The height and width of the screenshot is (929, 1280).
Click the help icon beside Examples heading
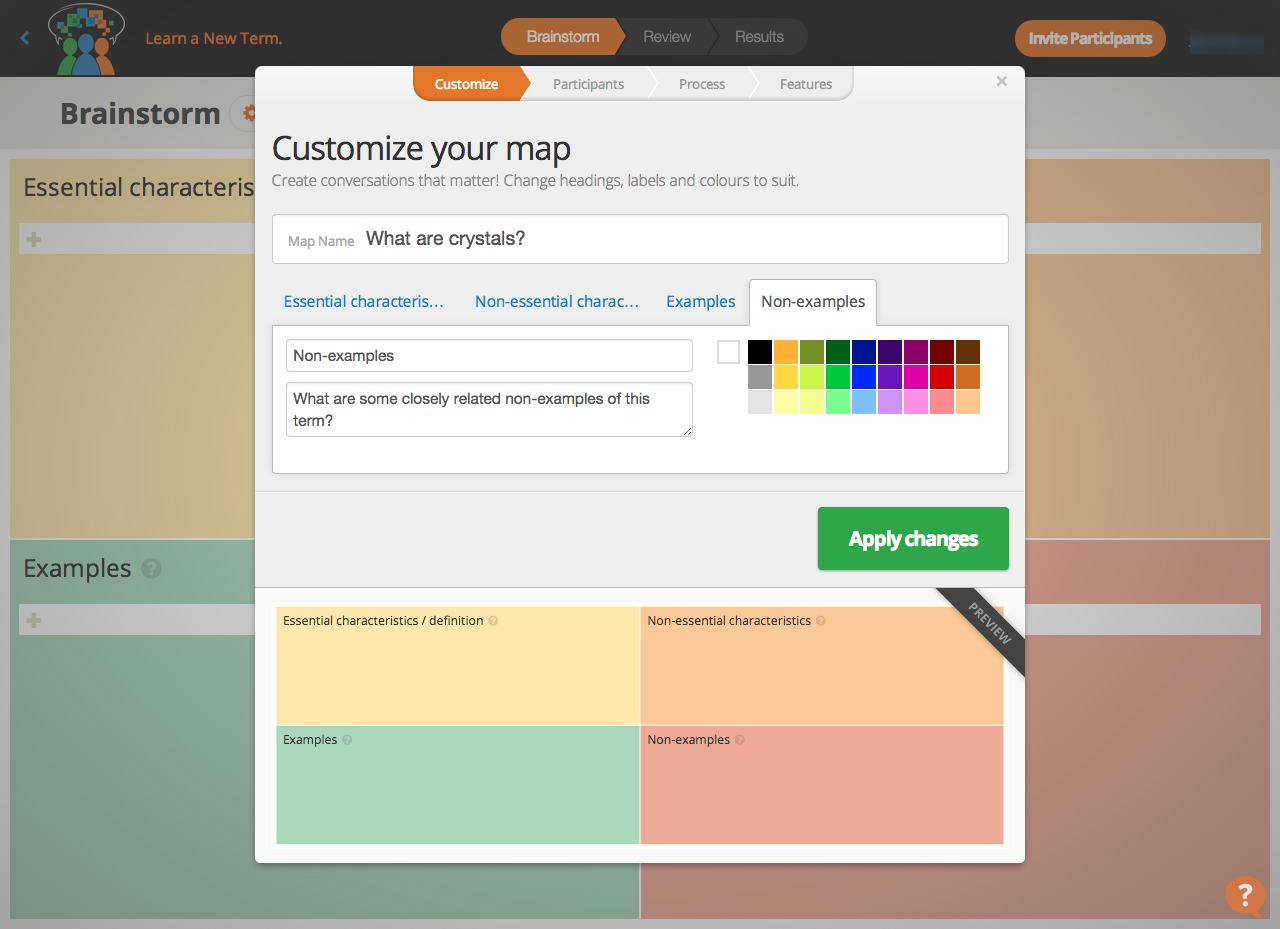(151, 568)
